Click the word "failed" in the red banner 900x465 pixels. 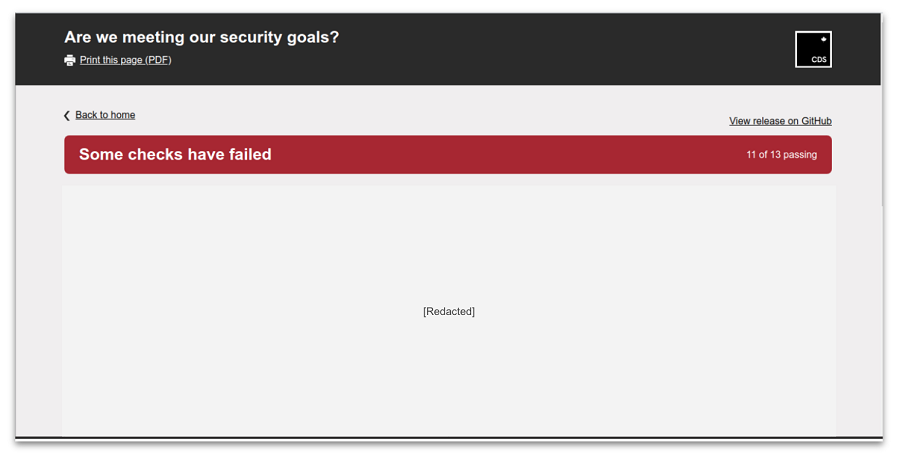[x=248, y=155]
